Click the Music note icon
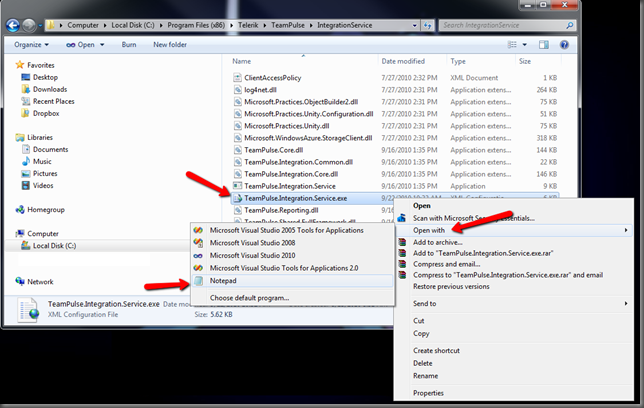The height and width of the screenshot is (408, 644). coord(26,161)
